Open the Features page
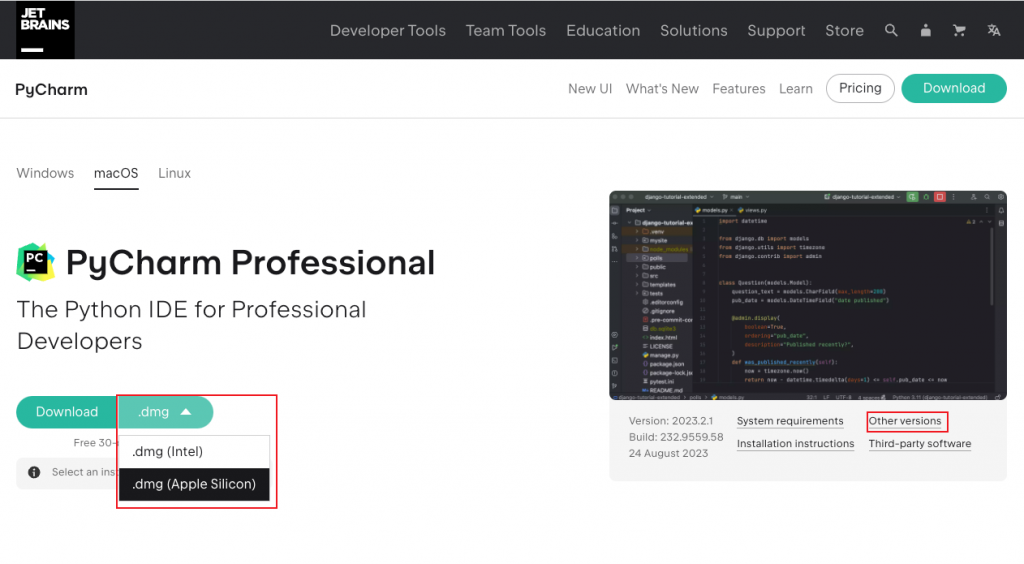 (x=739, y=89)
